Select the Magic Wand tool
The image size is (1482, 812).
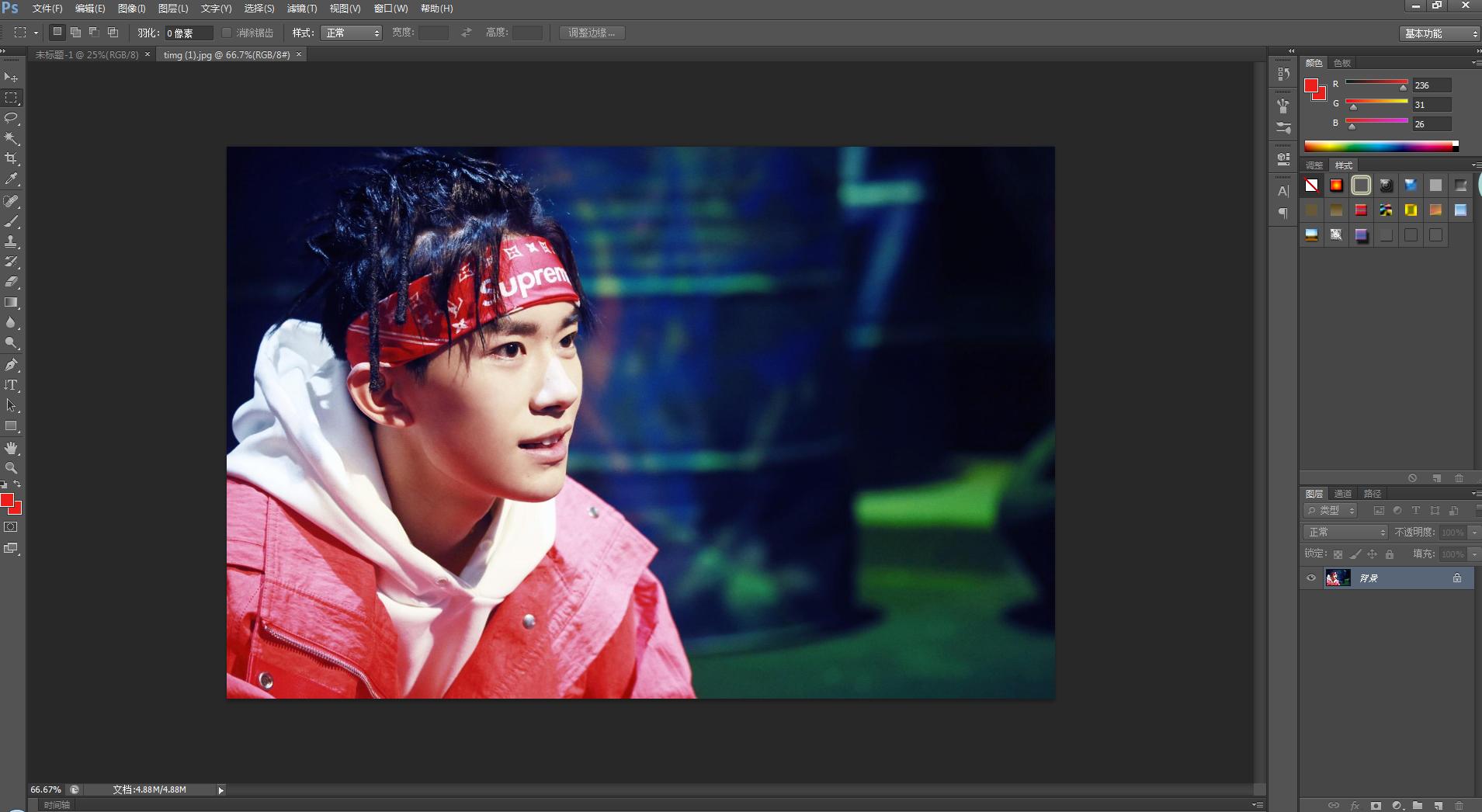click(x=11, y=138)
